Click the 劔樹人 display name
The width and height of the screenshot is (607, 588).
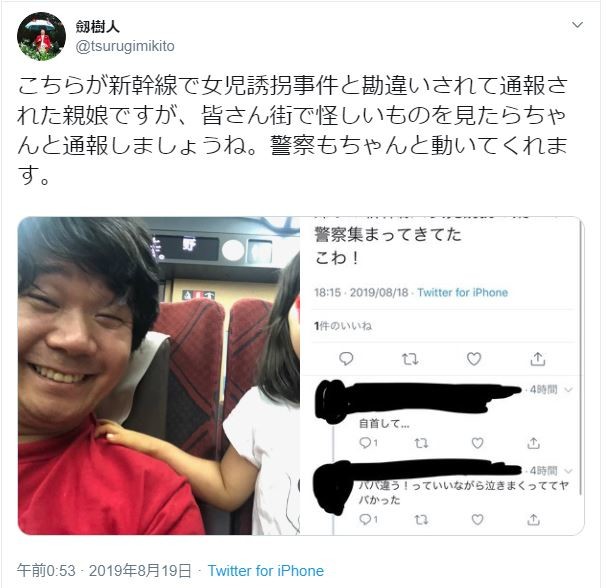[98, 27]
